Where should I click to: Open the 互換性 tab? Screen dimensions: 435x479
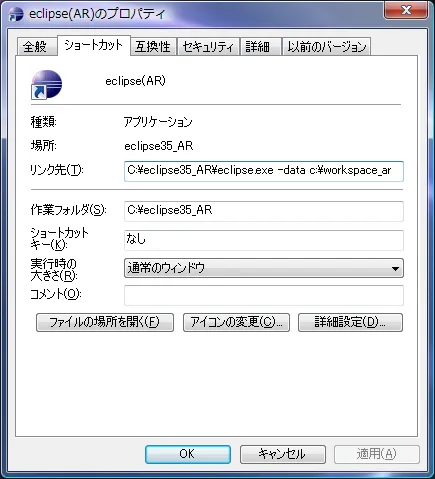[x=153, y=46]
